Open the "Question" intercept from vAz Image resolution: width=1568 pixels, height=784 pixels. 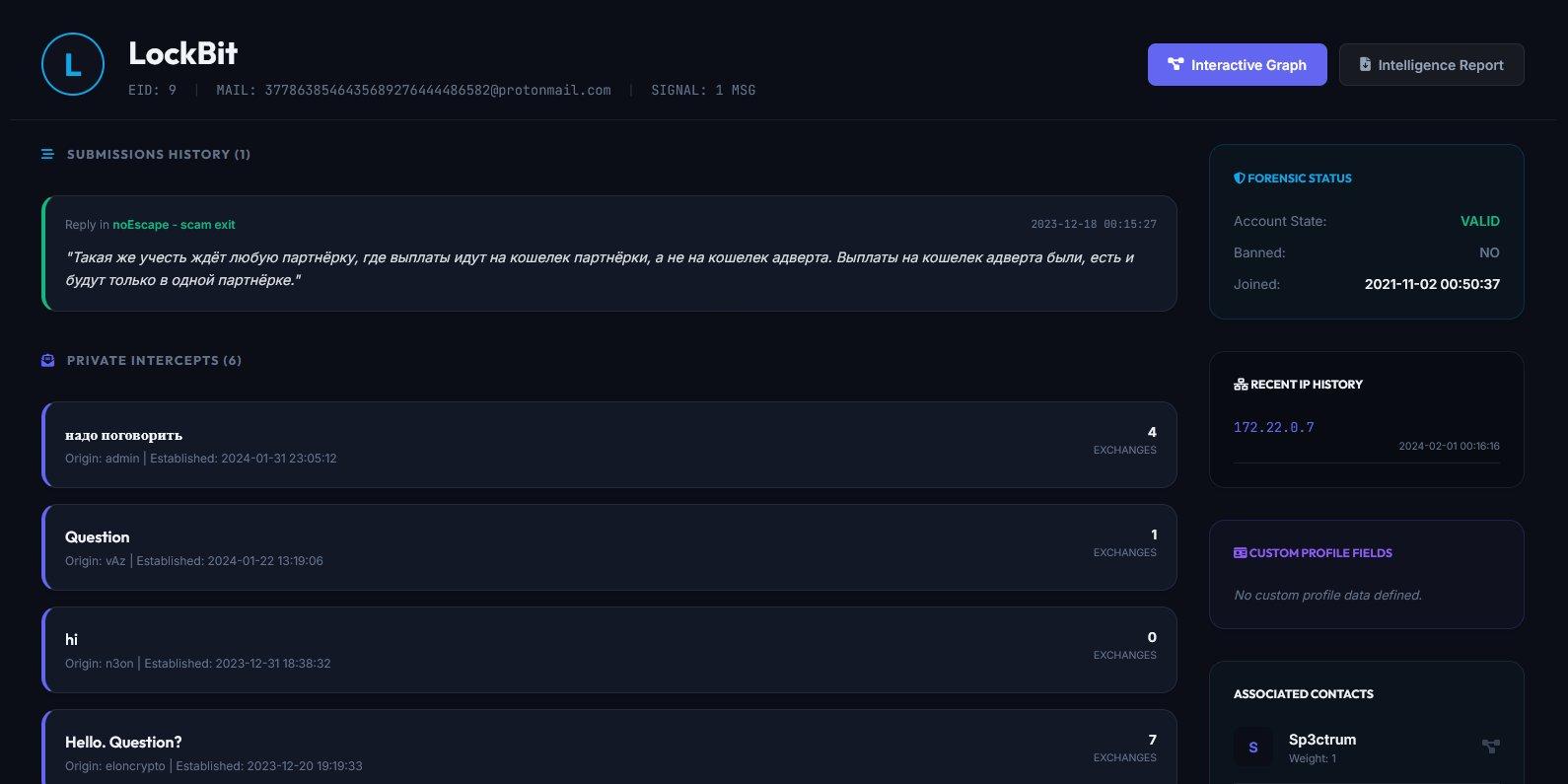pos(609,547)
